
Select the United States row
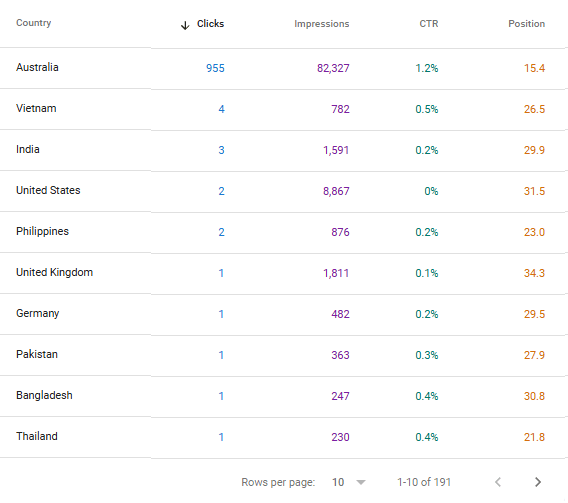tap(284, 191)
